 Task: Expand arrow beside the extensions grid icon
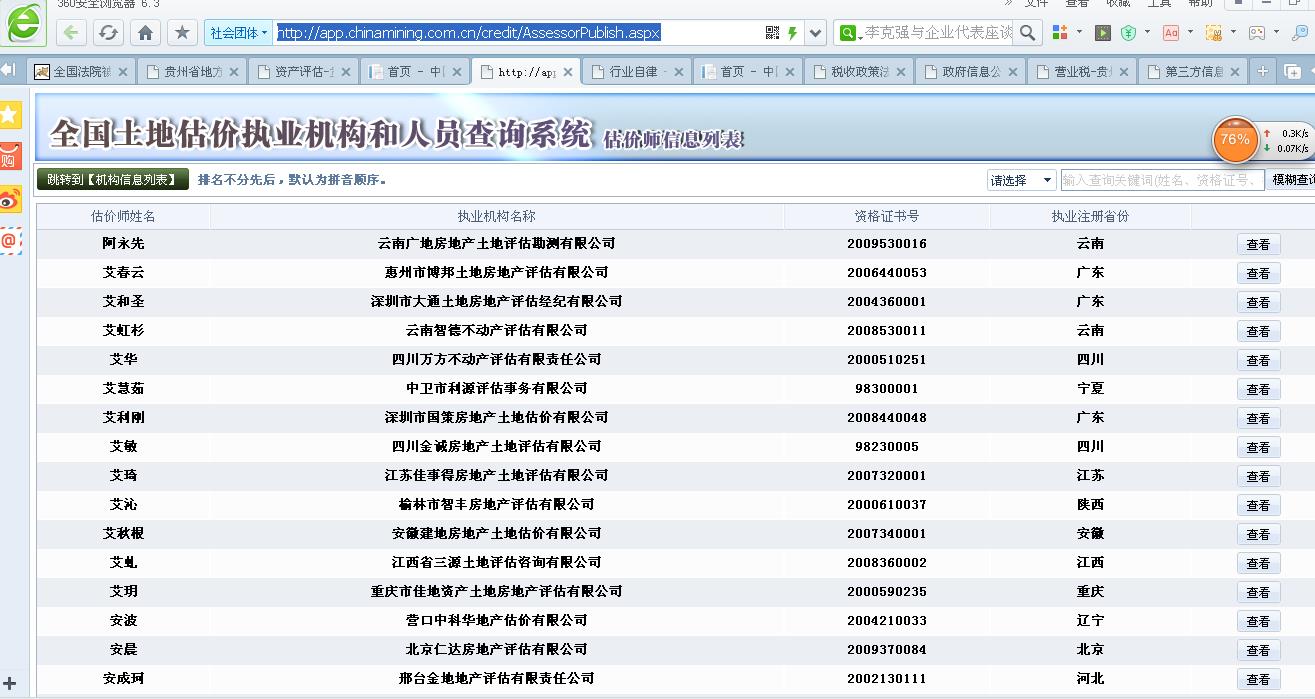1080,33
